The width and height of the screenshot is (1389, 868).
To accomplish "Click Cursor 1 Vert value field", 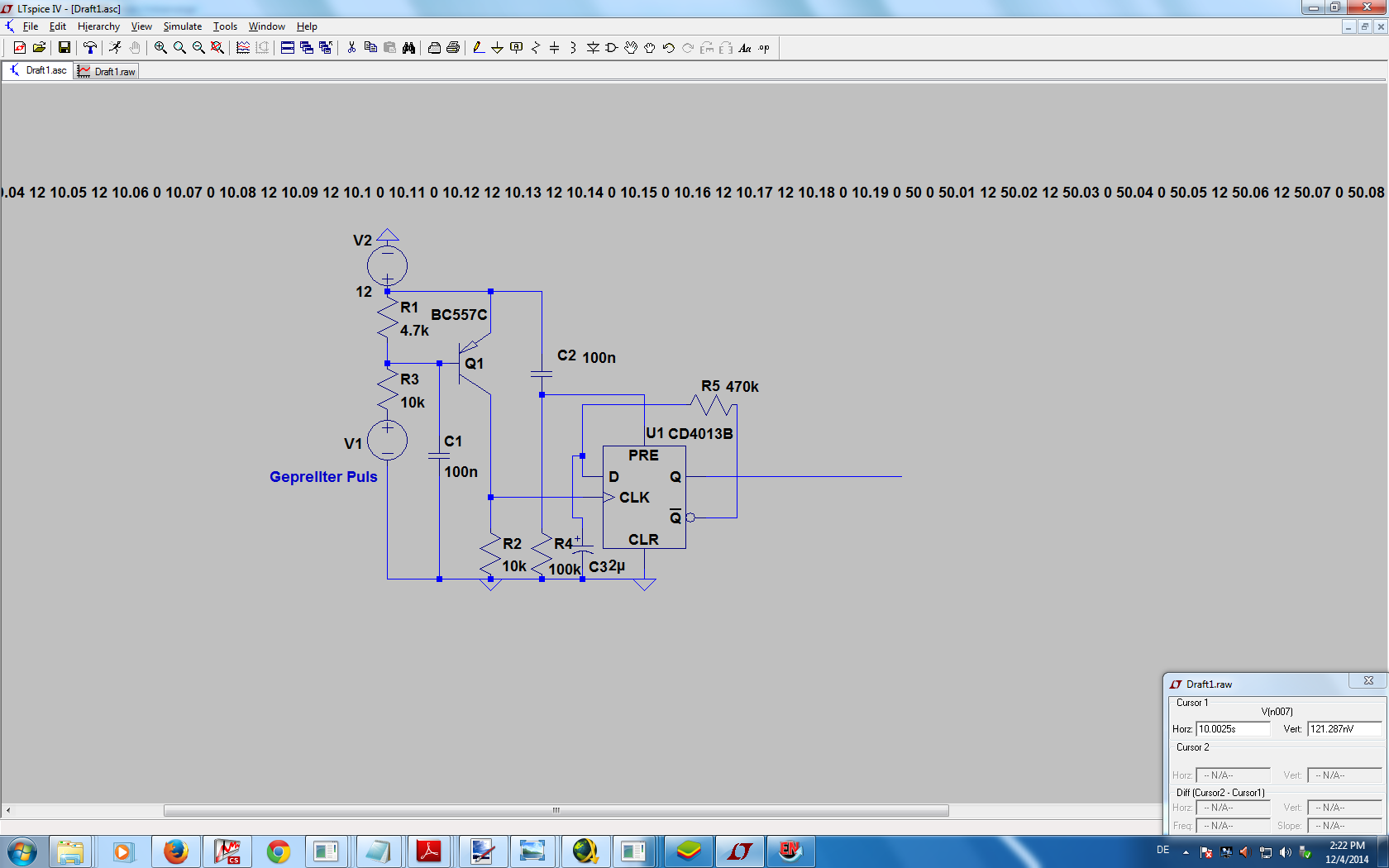I will pyautogui.click(x=1344, y=729).
